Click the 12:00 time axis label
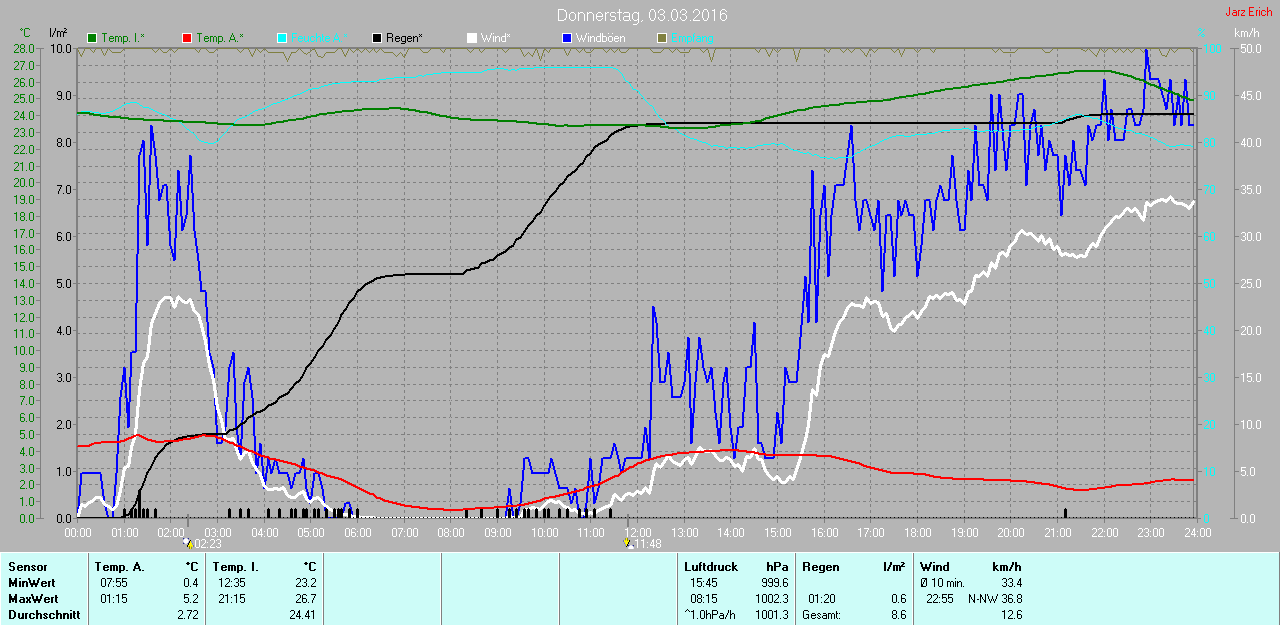This screenshot has height=625, width=1280. [637, 533]
